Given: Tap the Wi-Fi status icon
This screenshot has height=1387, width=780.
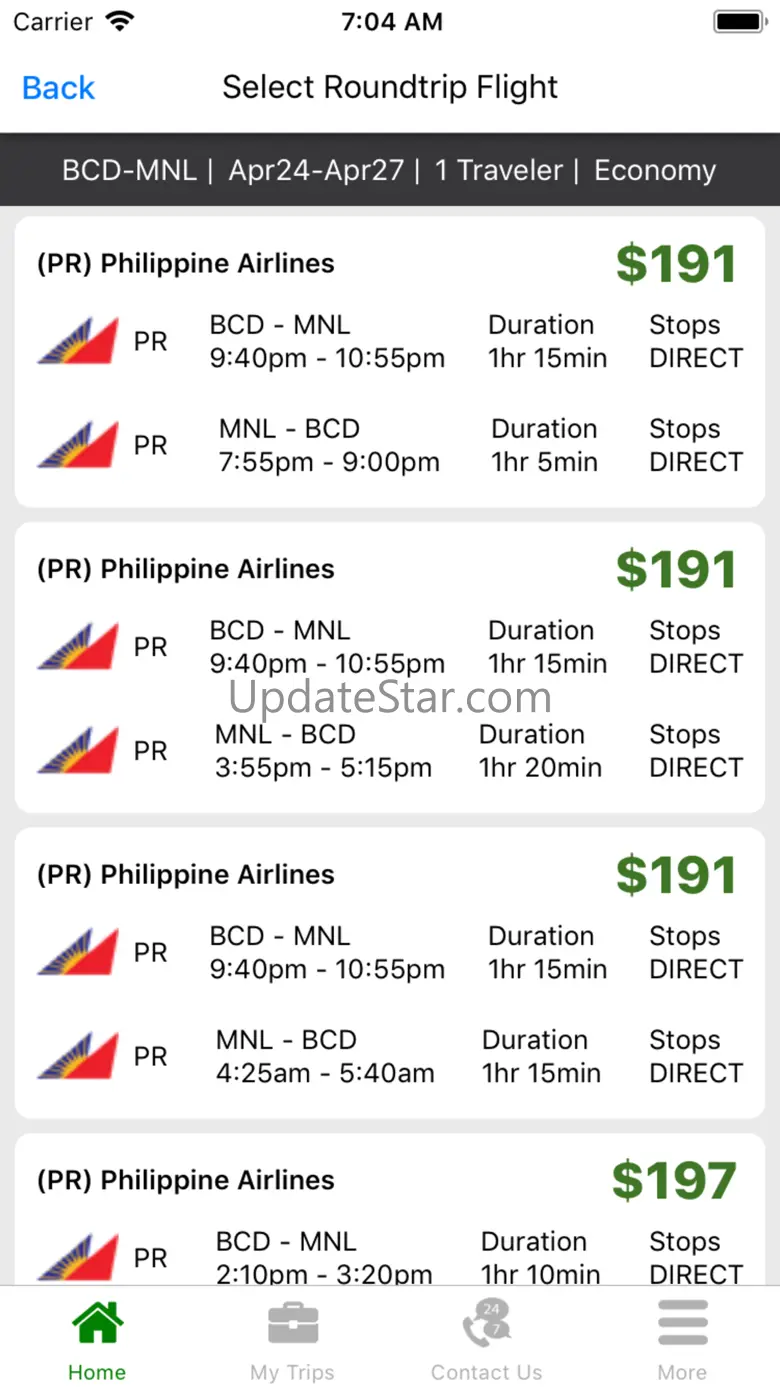Looking at the screenshot, I should coord(121,22).
